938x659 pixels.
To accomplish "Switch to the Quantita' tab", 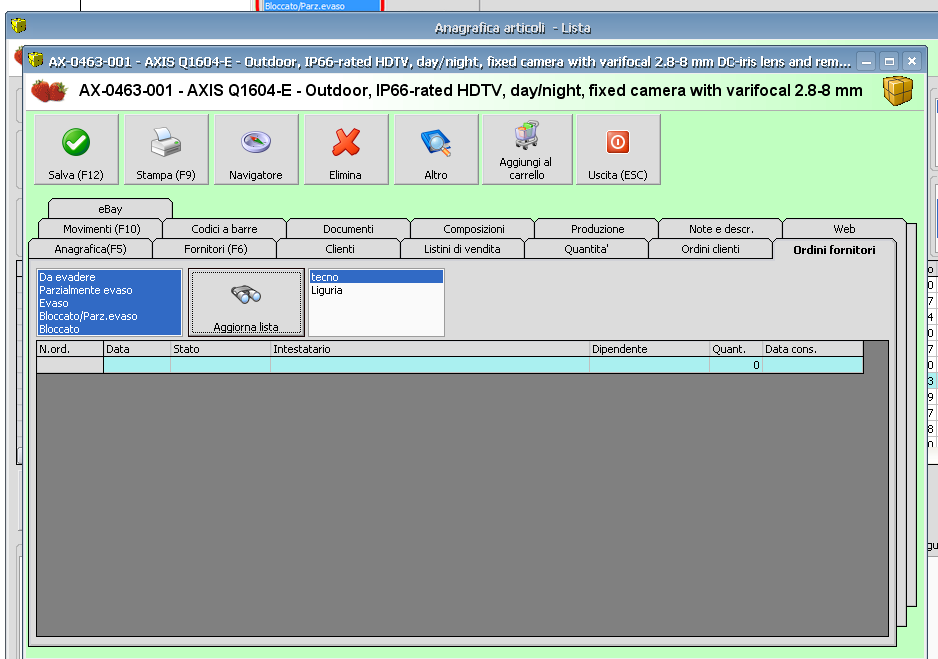I will click(x=586, y=249).
